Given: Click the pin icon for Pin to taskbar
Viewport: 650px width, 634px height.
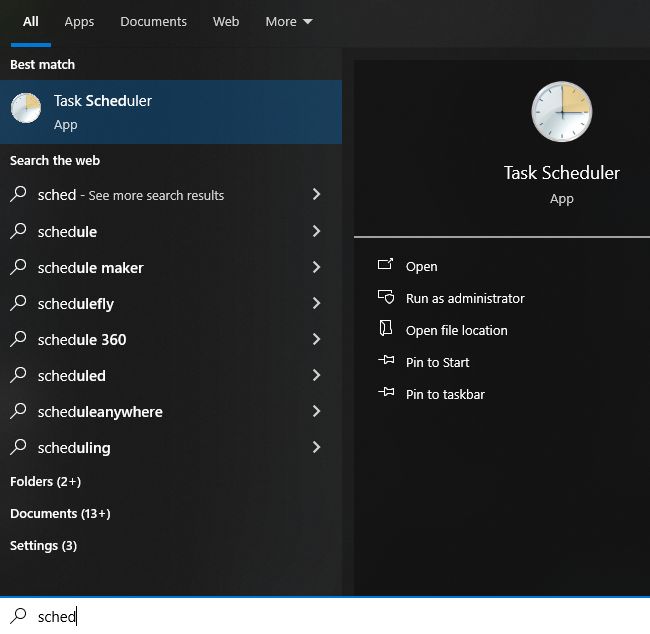Looking at the screenshot, I should click(x=386, y=391).
